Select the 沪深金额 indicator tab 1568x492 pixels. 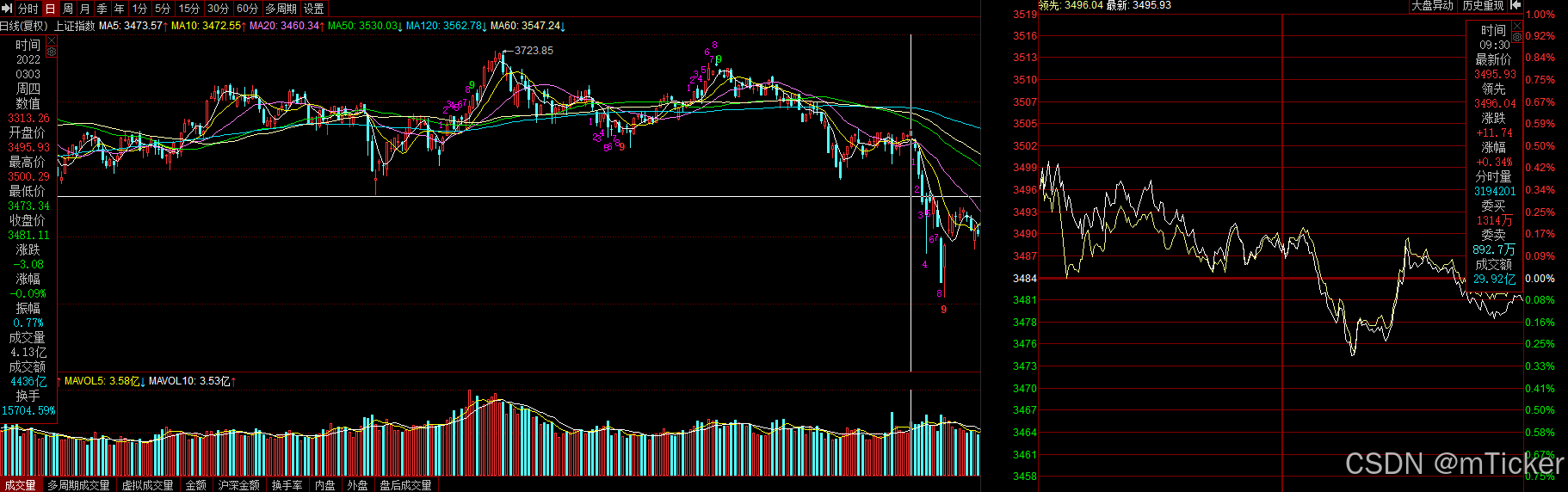[x=238, y=485]
